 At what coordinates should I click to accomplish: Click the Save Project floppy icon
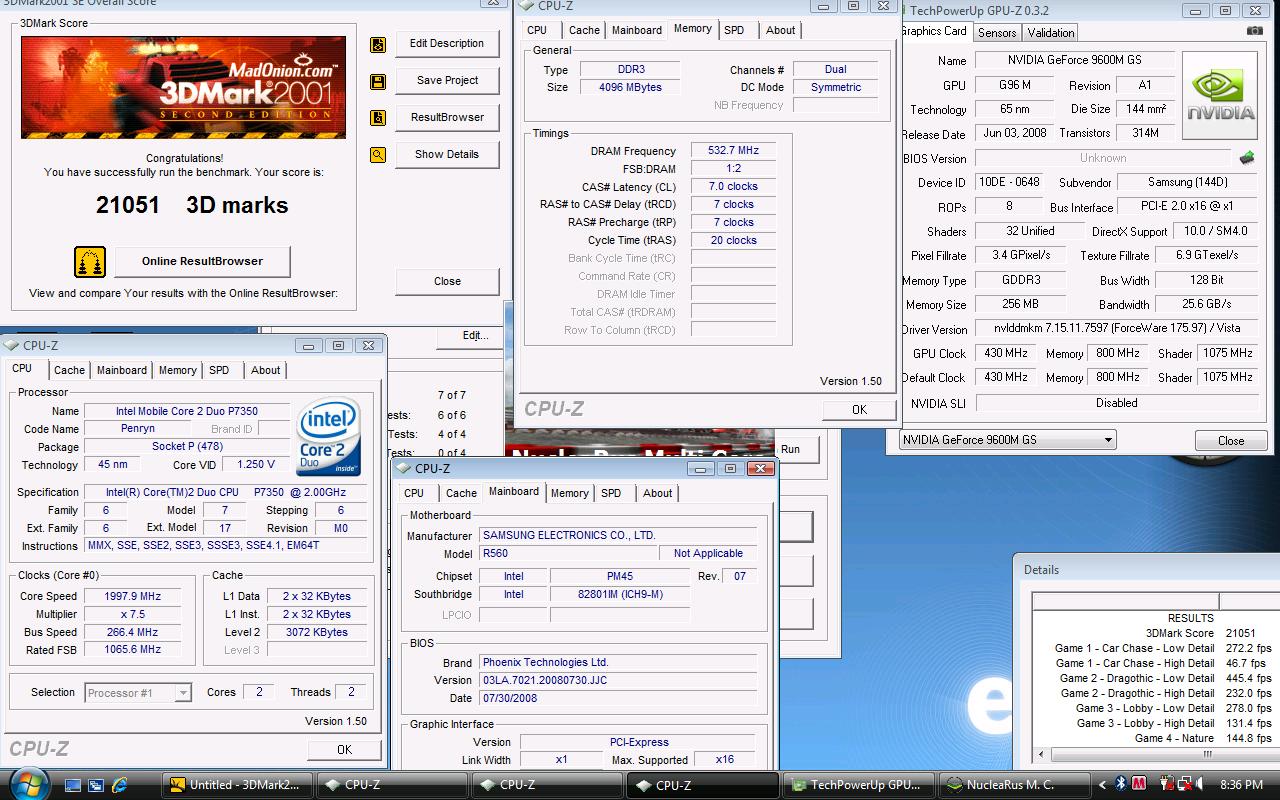pos(378,81)
